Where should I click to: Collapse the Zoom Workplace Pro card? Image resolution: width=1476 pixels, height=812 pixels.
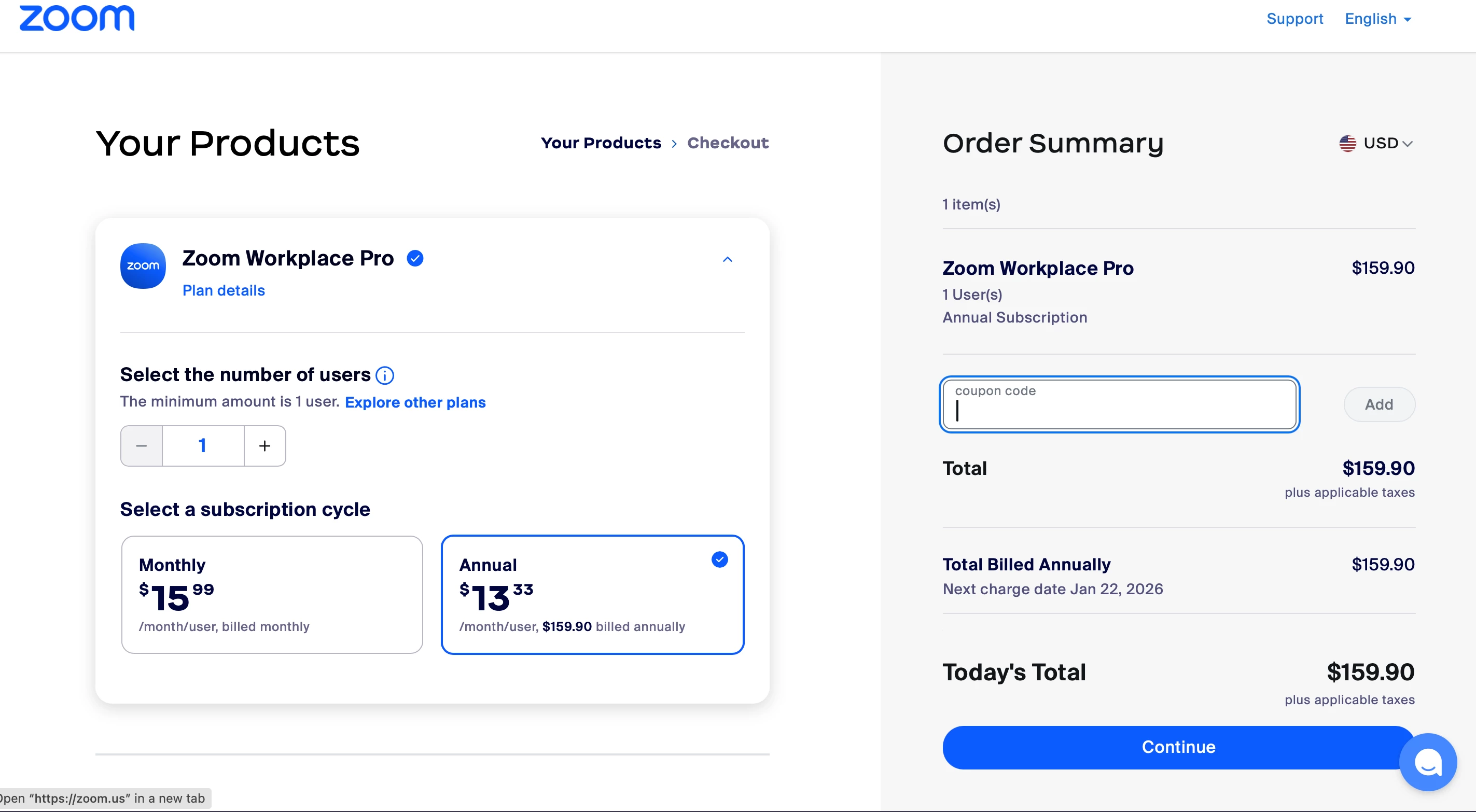click(727, 260)
